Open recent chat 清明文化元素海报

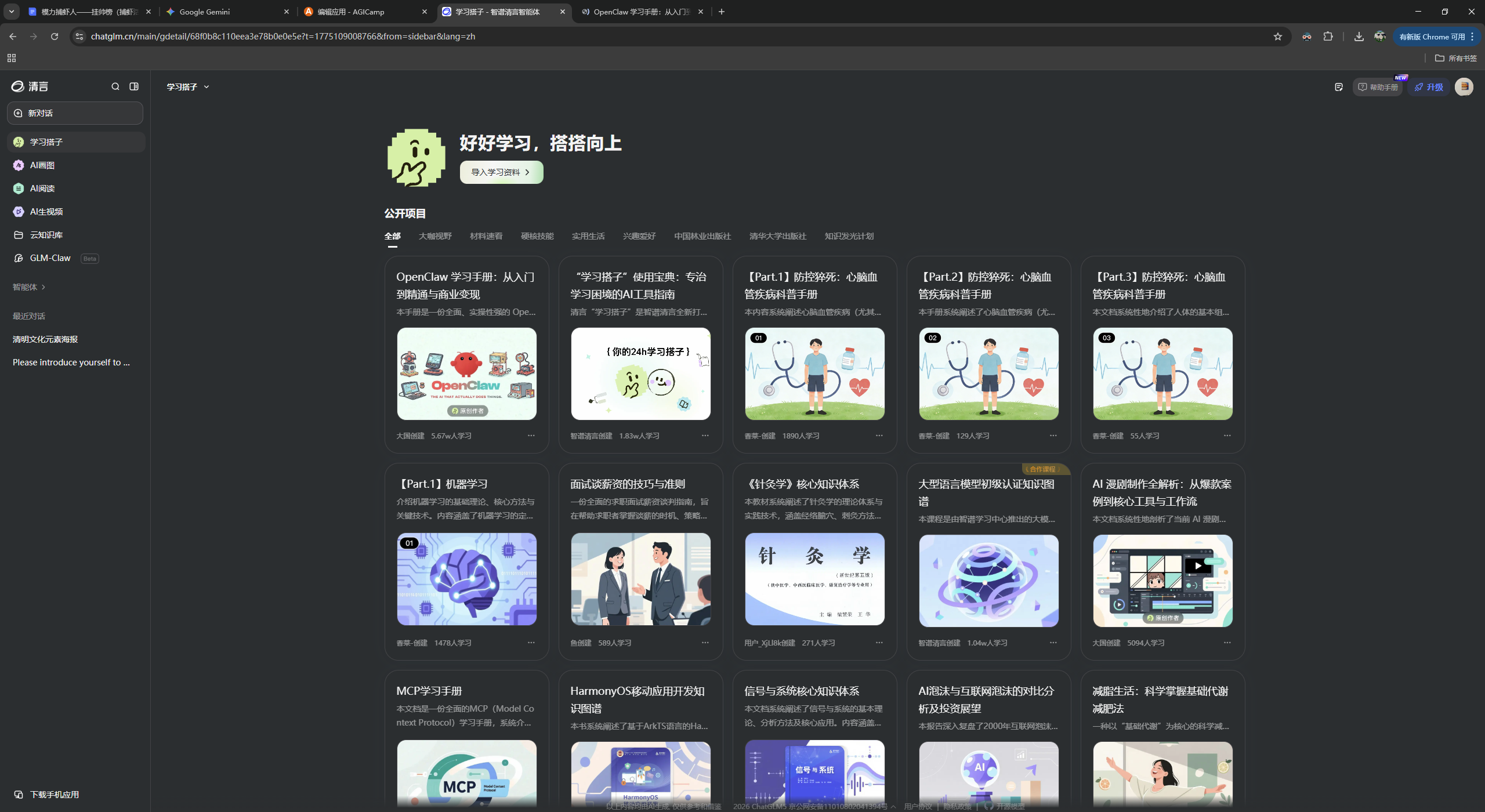tap(44, 339)
